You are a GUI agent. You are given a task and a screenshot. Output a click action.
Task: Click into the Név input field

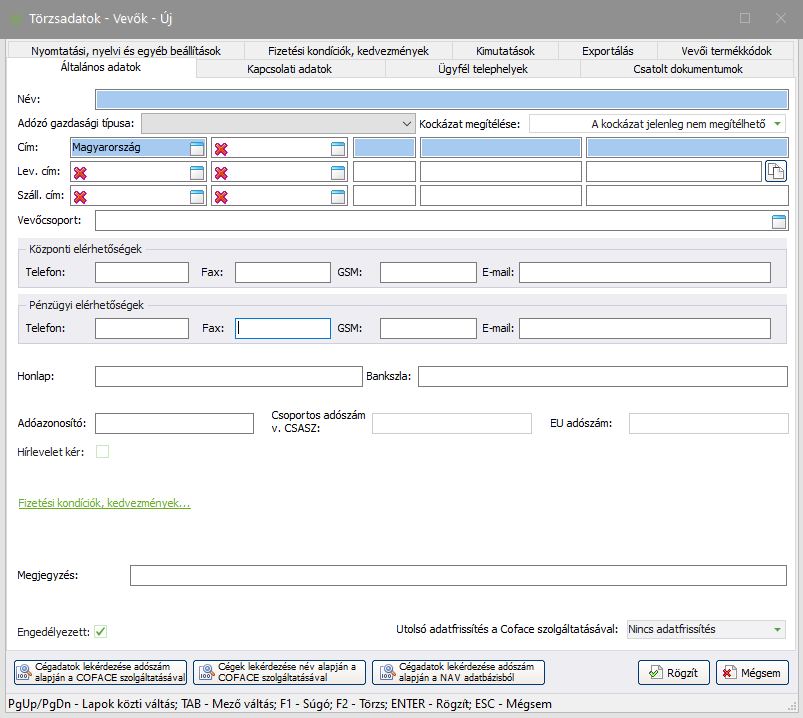[x=441, y=99]
